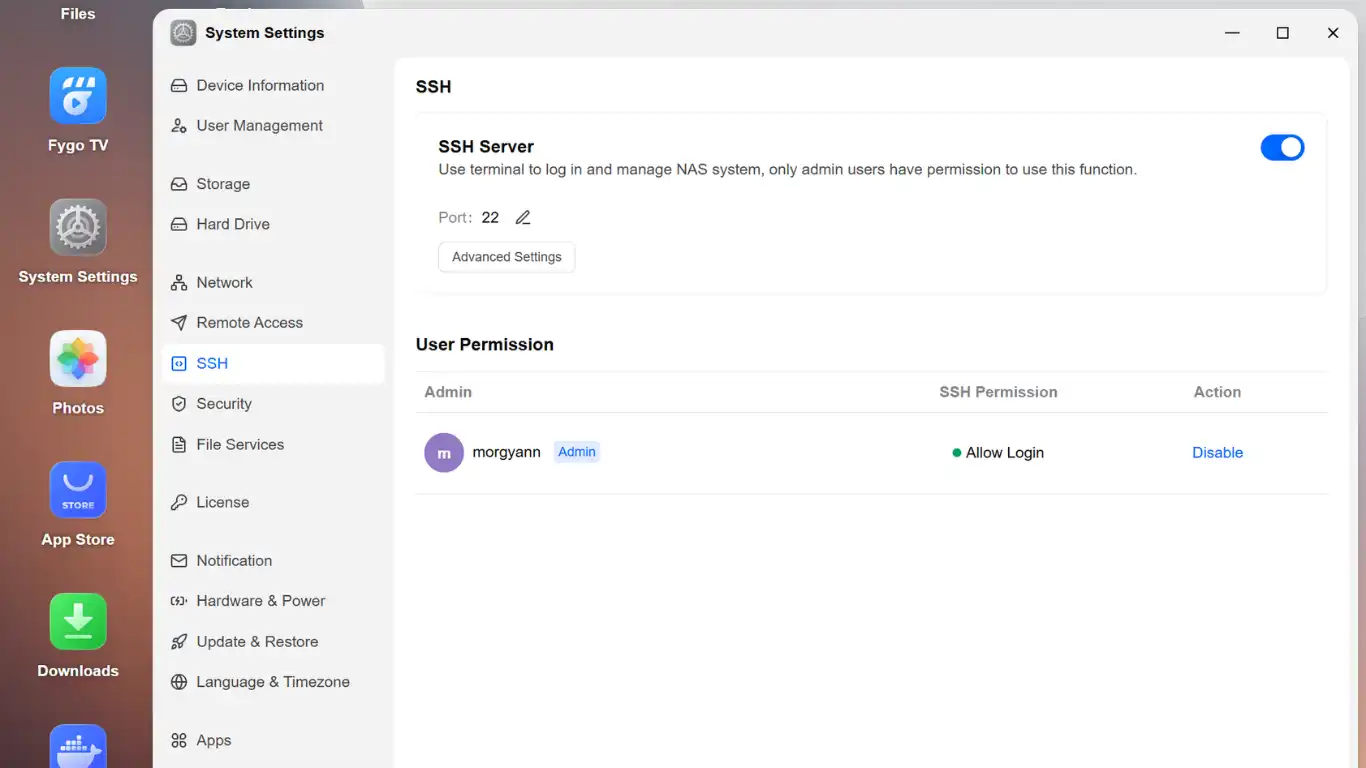Click the Device Information drive icon

pyautogui.click(x=179, y=86)
